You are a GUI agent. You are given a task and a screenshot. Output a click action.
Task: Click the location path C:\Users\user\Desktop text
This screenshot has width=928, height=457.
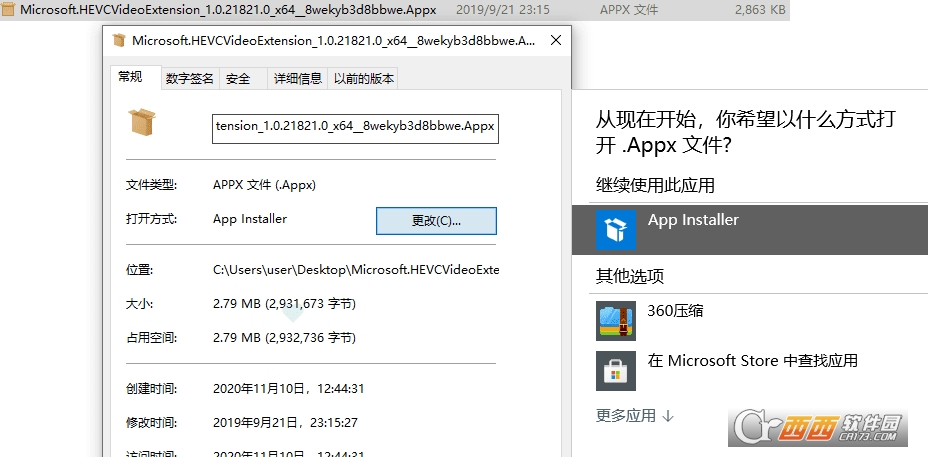[356, 270]
